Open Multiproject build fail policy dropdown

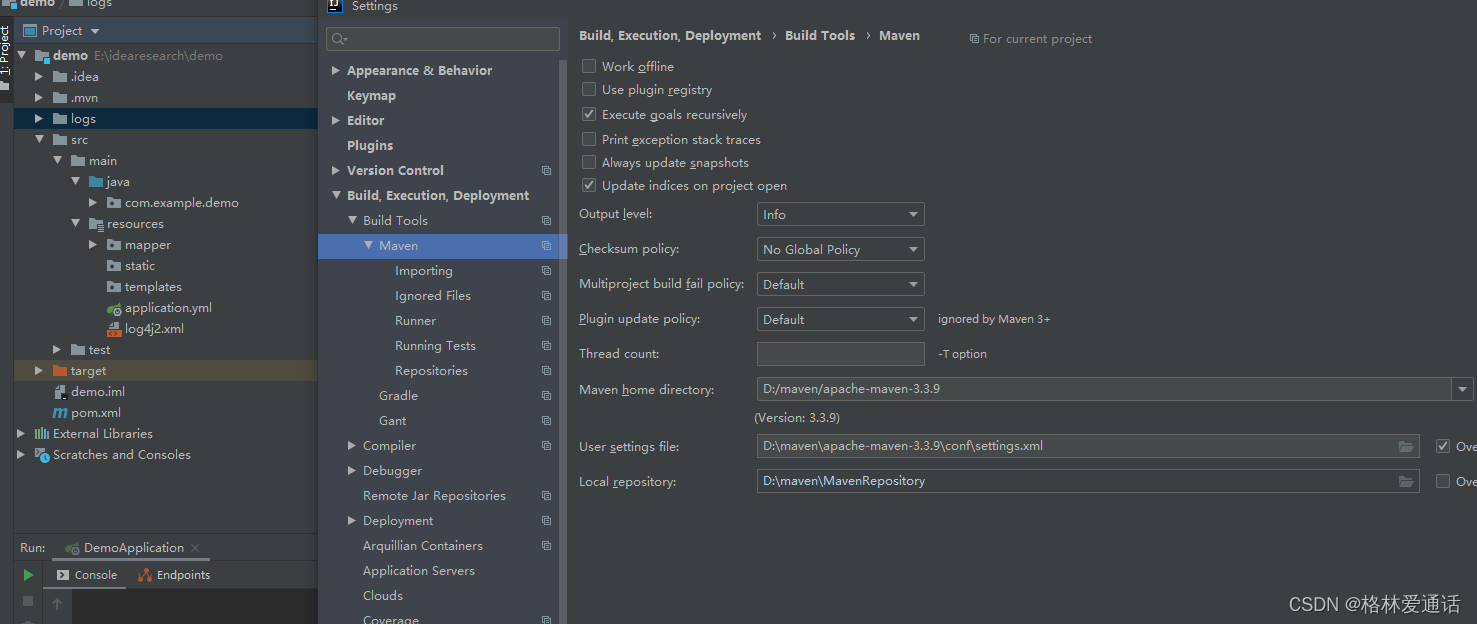click(x=841, y=284)
